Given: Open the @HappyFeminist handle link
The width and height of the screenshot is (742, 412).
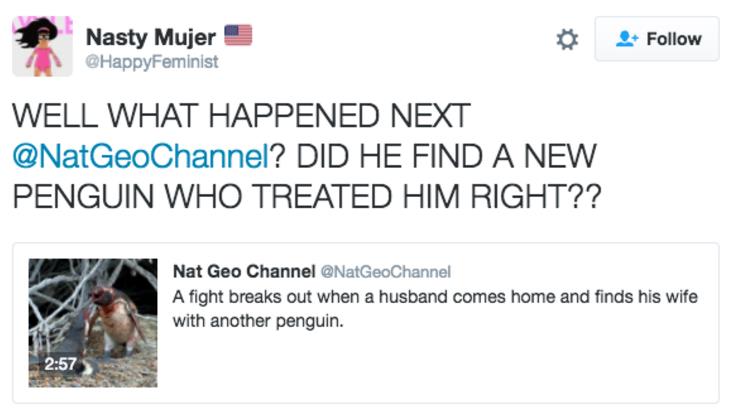Looking at the screenshot, I should [x=151, y=62].
